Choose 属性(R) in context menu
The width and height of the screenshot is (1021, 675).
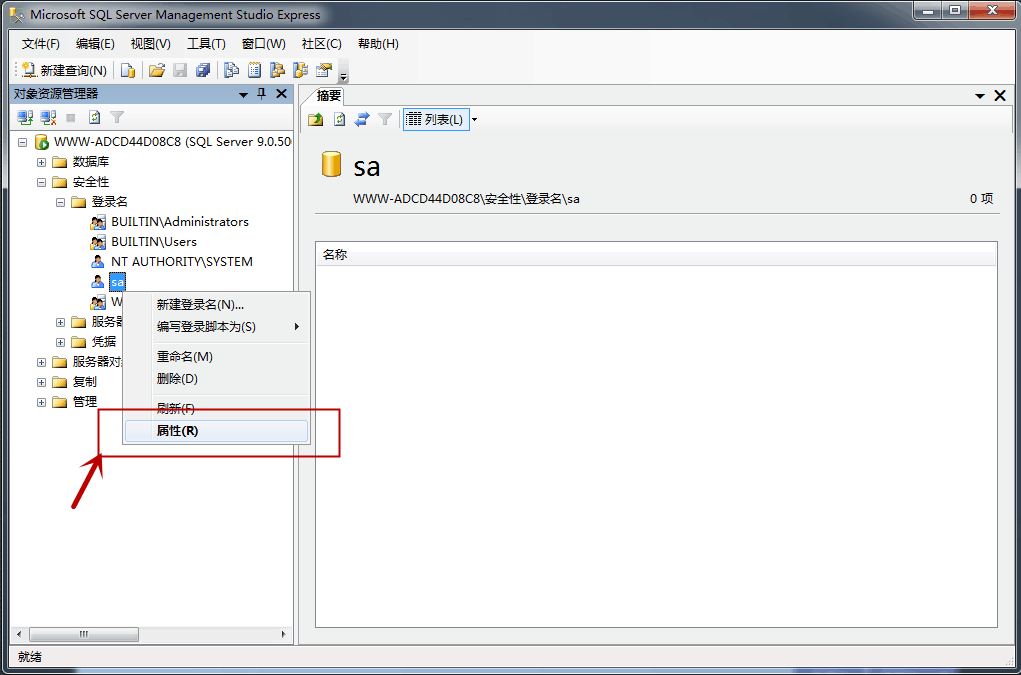pyautogui.click(x=216, y=431)
